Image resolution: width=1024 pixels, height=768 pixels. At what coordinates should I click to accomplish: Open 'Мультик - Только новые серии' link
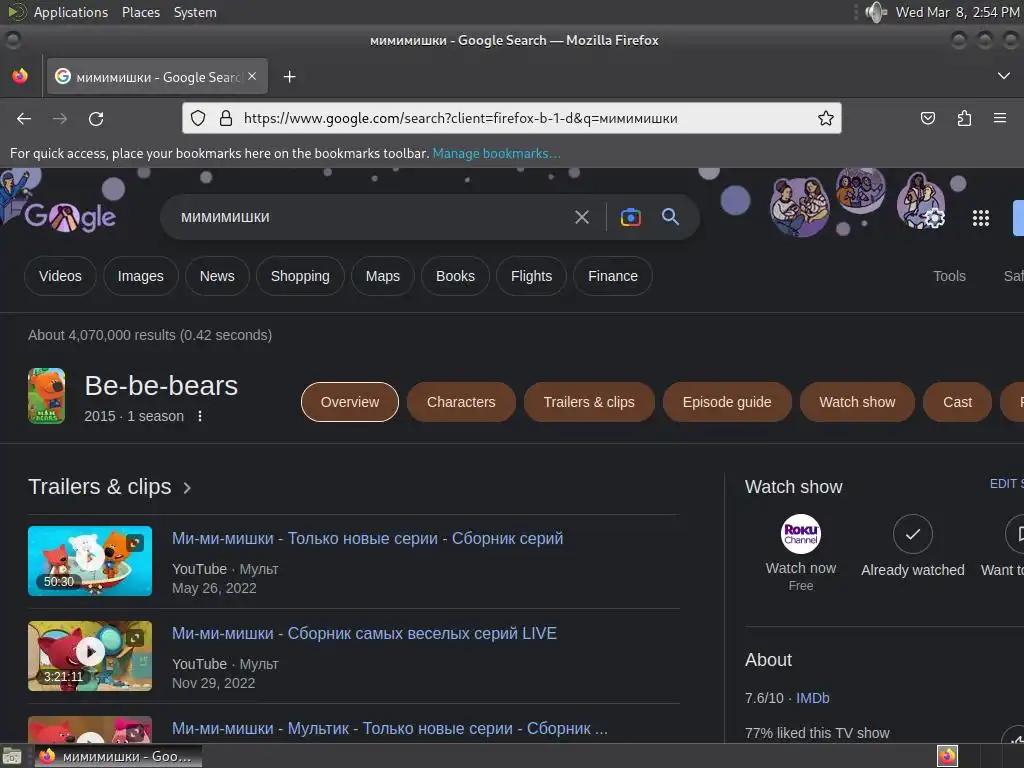tap(390, 728)
